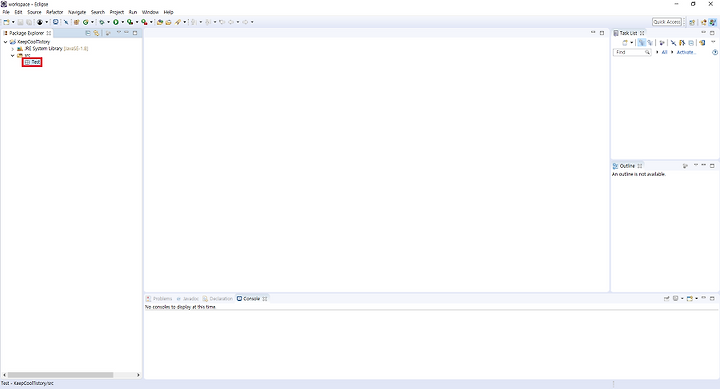This screenshot has width=720, height=389.
Task: Open the Window menu
Action: coord(150,12)
